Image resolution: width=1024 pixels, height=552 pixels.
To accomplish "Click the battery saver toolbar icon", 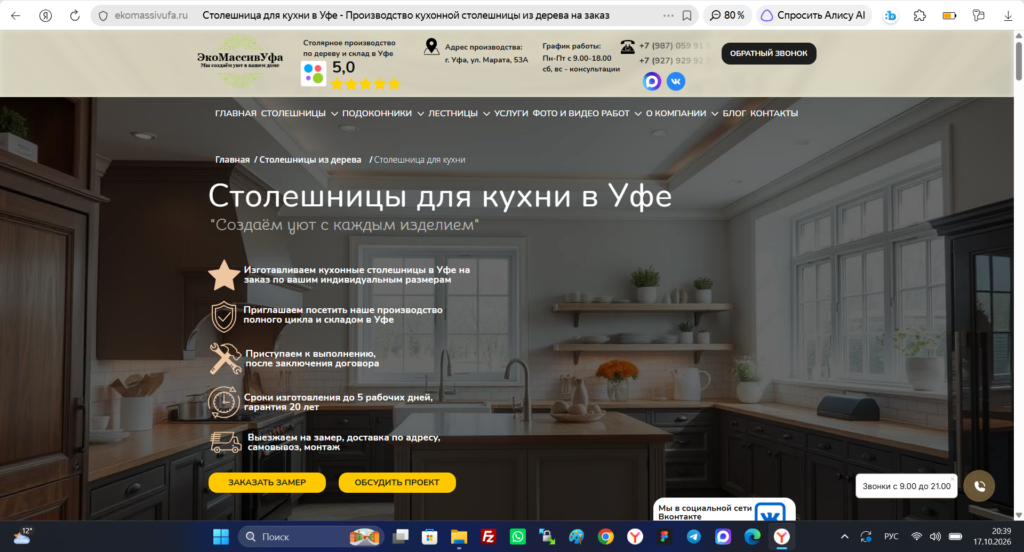I will [x=950, y=16].
